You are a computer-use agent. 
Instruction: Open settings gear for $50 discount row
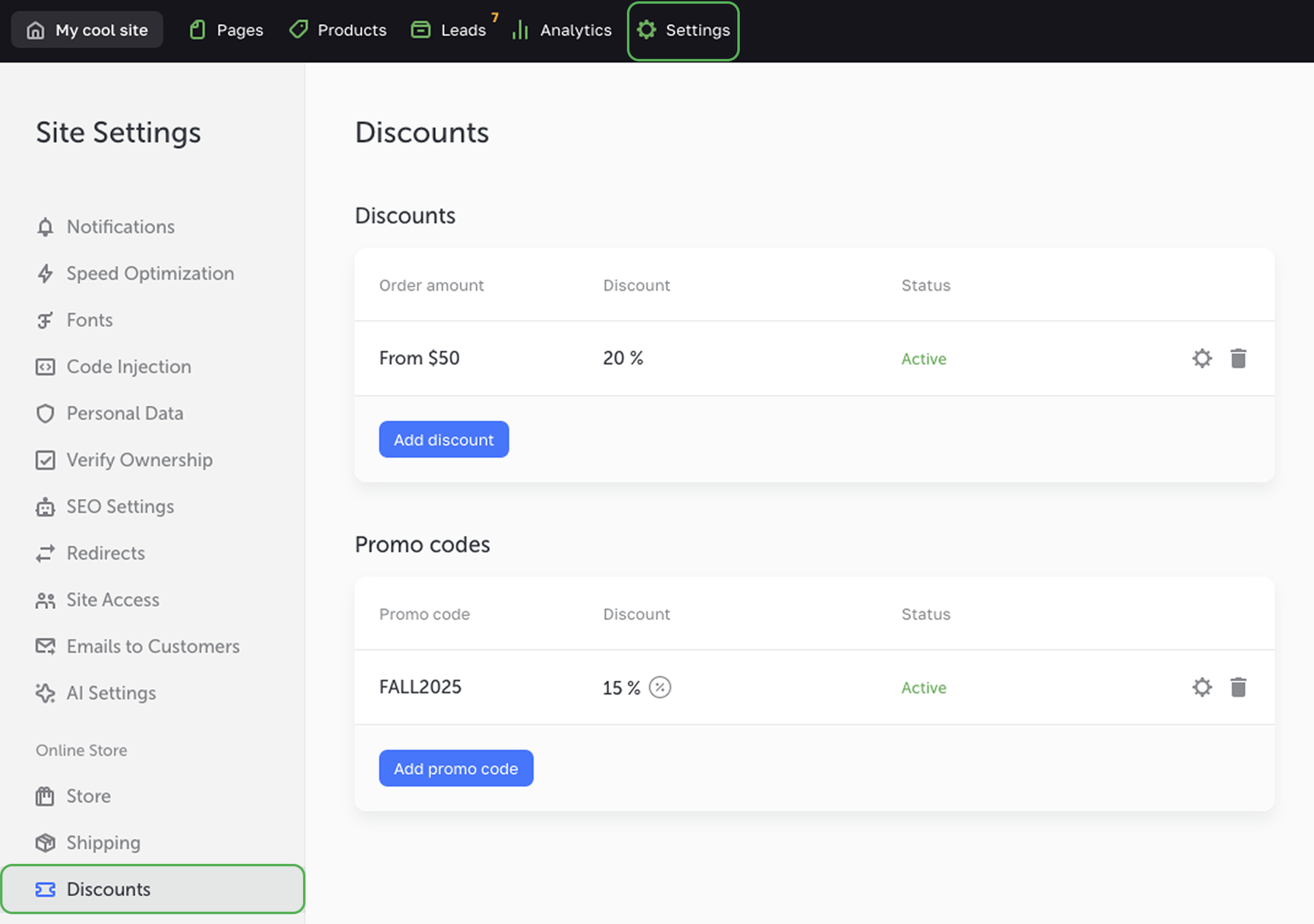[x=1202, y=358]
